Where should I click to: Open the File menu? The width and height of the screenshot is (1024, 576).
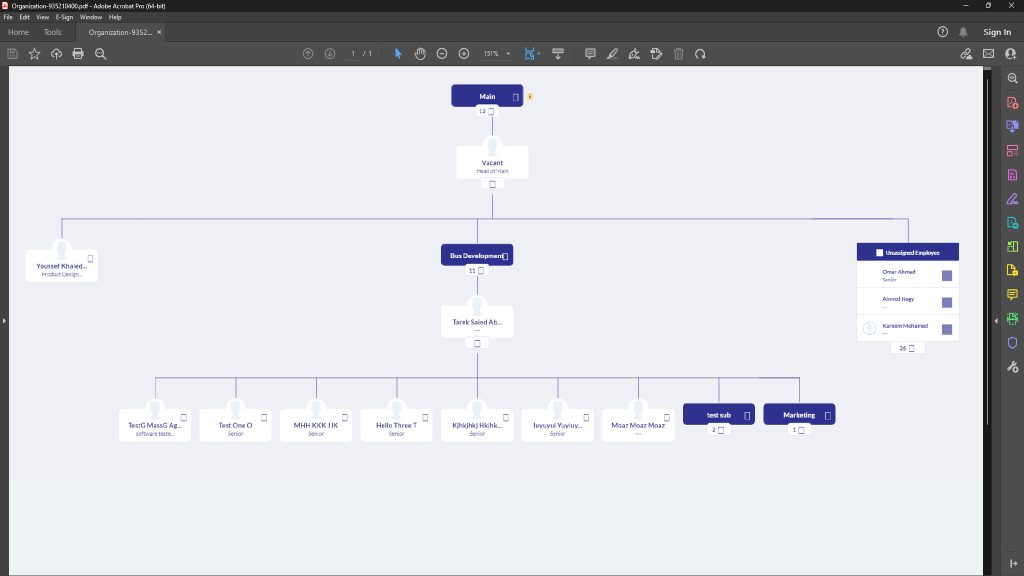coord(8,17)
